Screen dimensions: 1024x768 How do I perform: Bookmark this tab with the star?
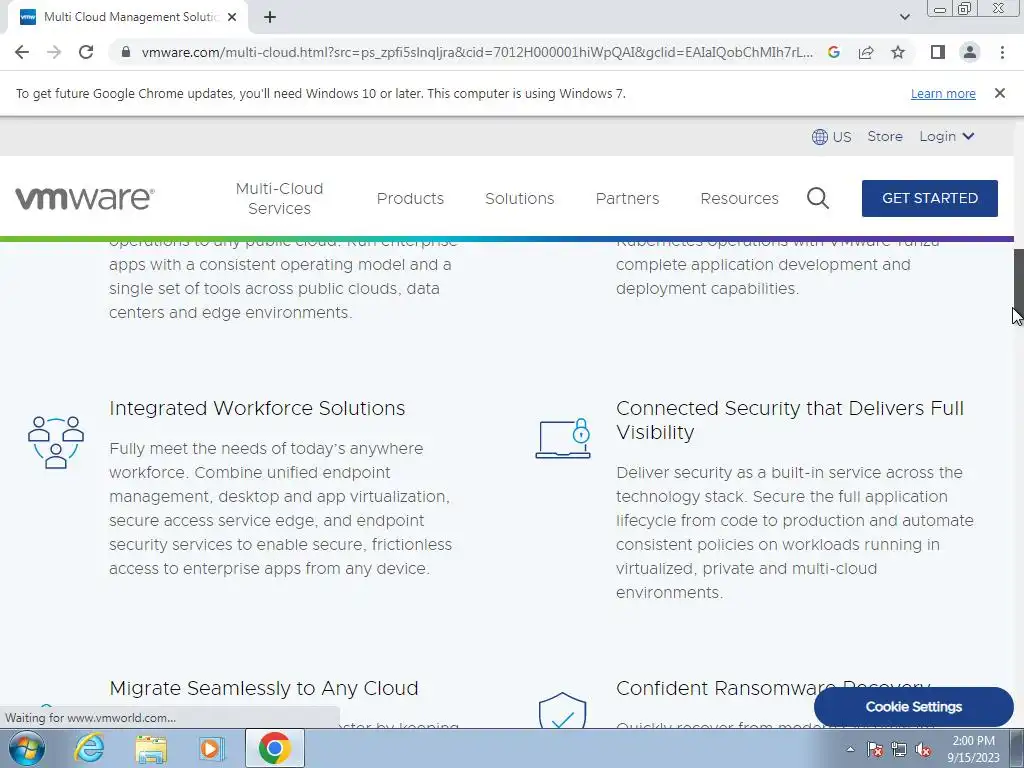(x=898, y=52)
